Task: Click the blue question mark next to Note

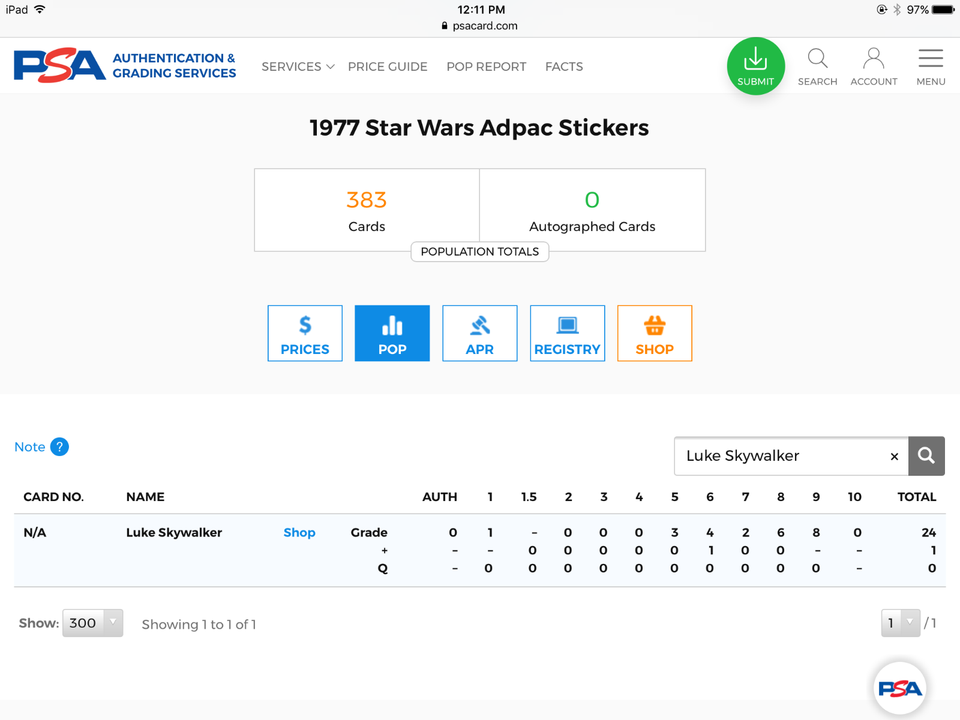Action: coord(60,447)
